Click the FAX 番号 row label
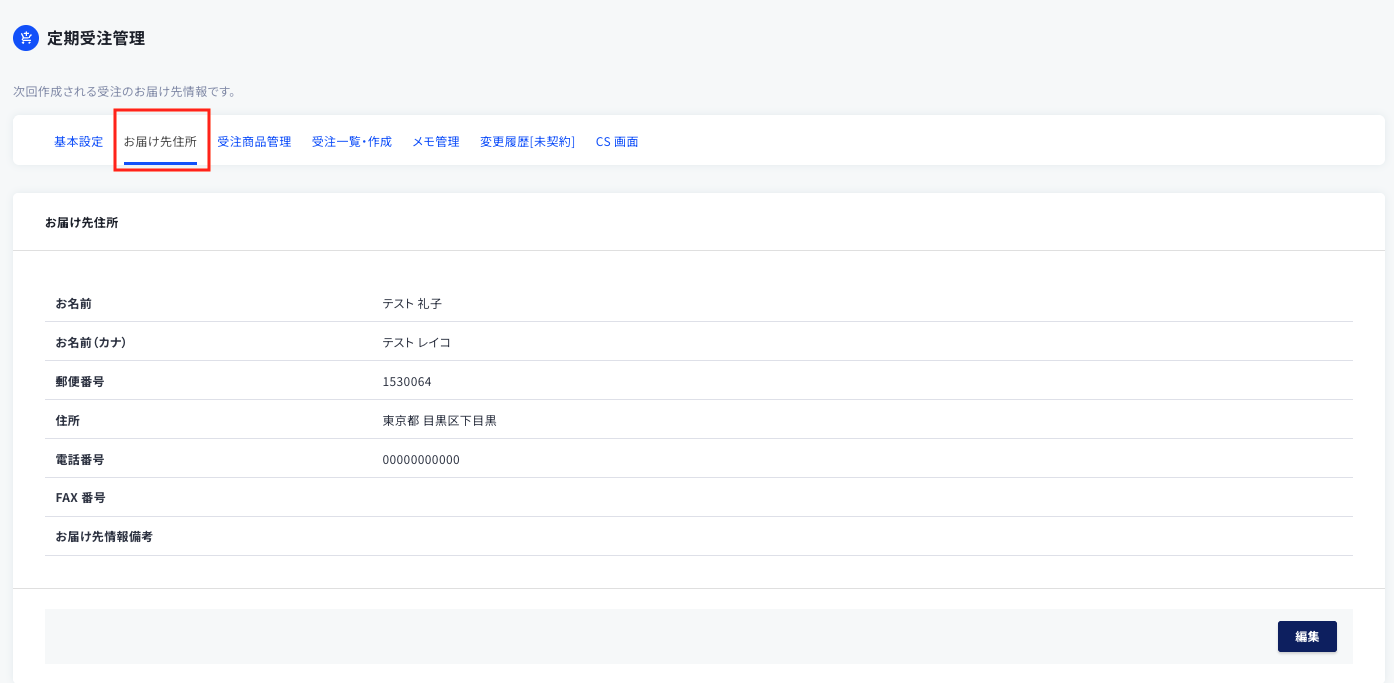1394x683 pixels. [x=81, y=498]
